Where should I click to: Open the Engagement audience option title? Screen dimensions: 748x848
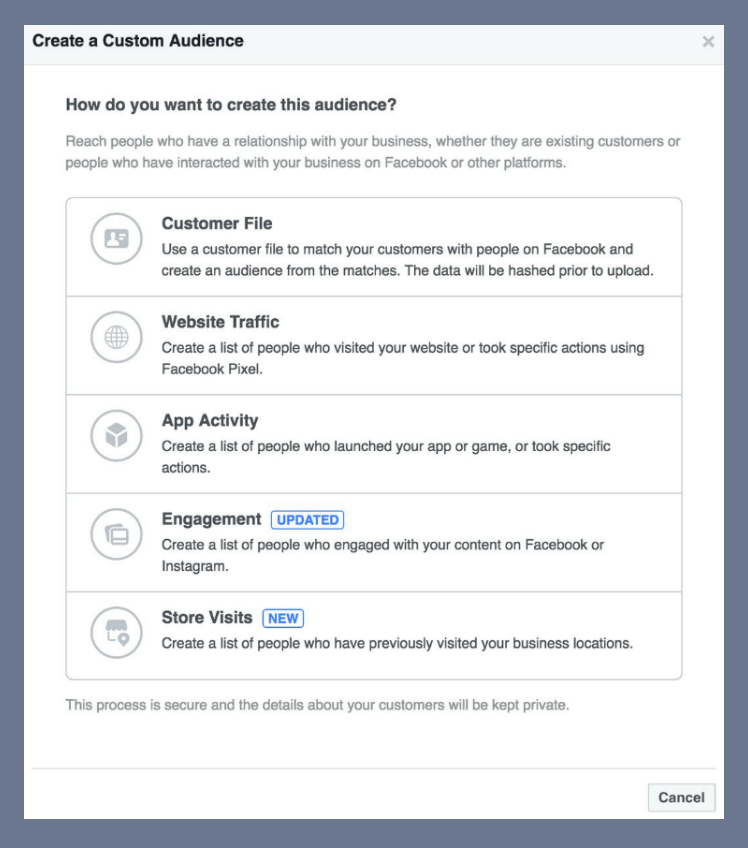[211, 519]
